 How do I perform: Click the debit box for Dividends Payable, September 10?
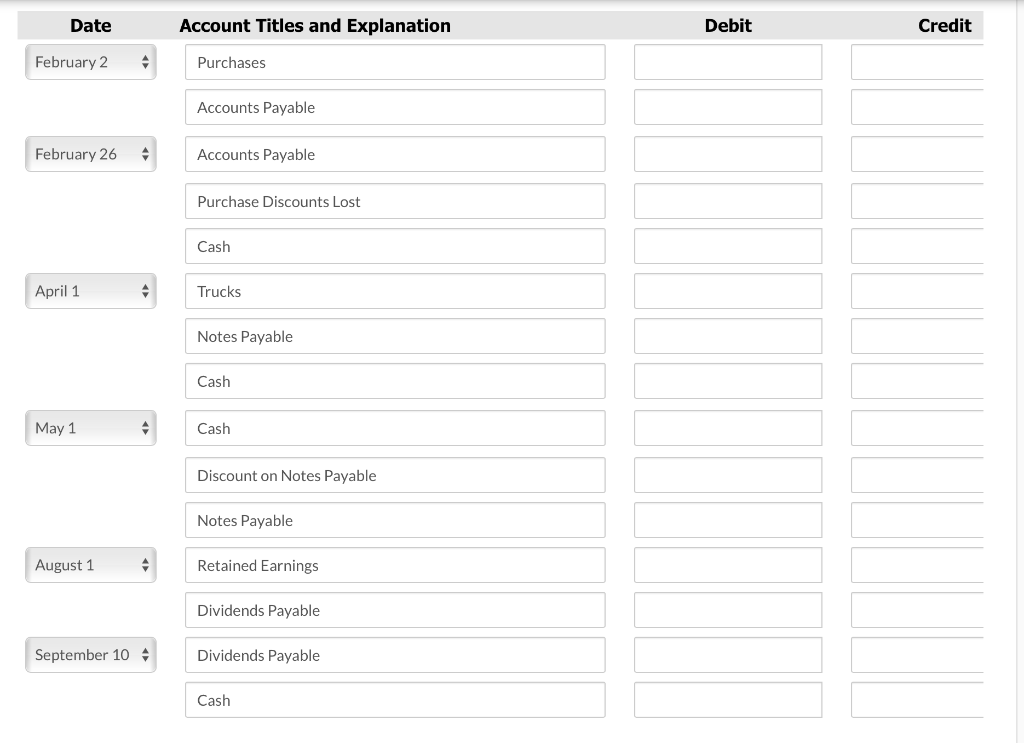click(727, 655)
